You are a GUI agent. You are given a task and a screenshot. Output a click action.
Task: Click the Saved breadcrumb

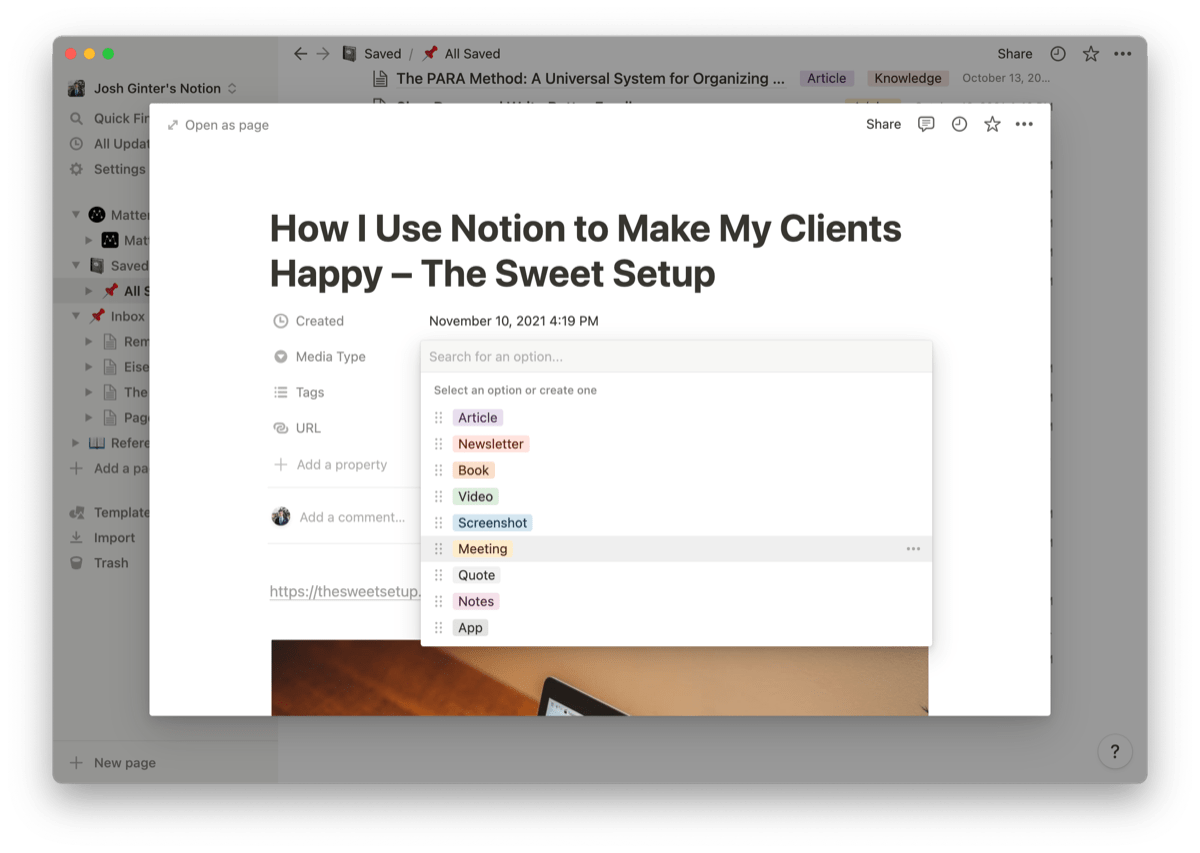pos(372,54)
